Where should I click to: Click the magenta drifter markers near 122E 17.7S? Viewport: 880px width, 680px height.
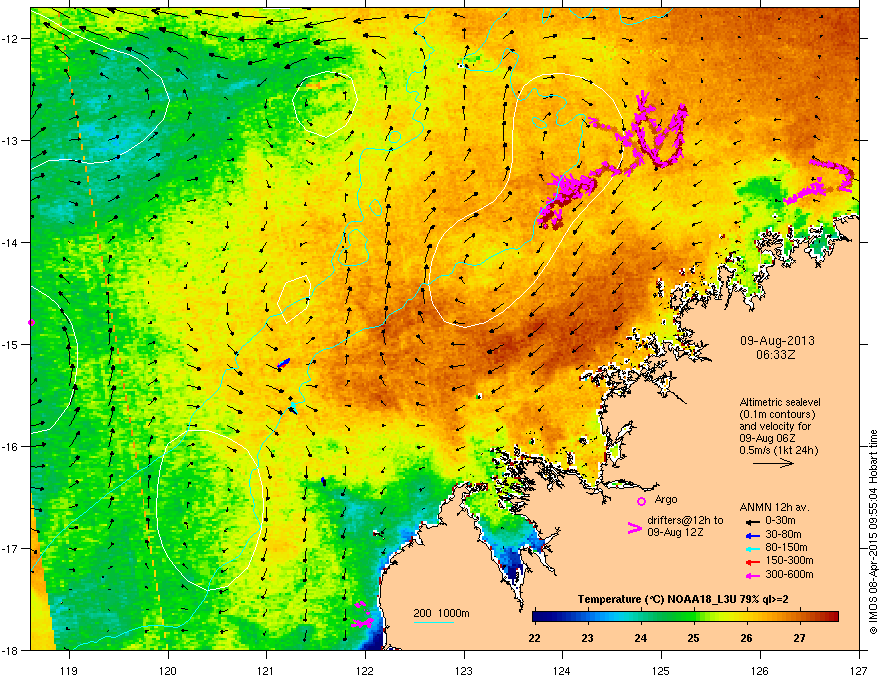pyautogui.click(x=362, y=615)
